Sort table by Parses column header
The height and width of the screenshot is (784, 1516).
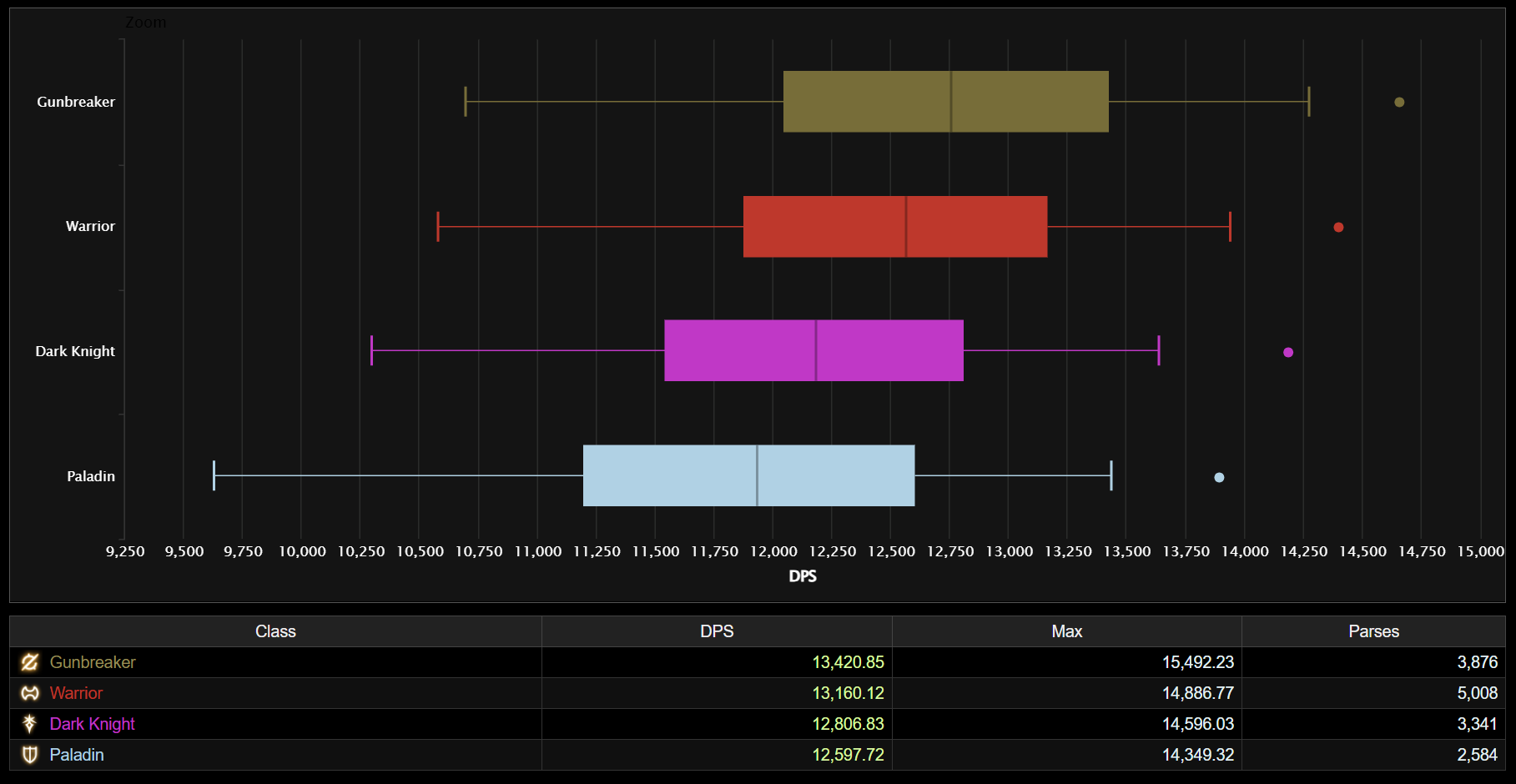click(1373, 631)
